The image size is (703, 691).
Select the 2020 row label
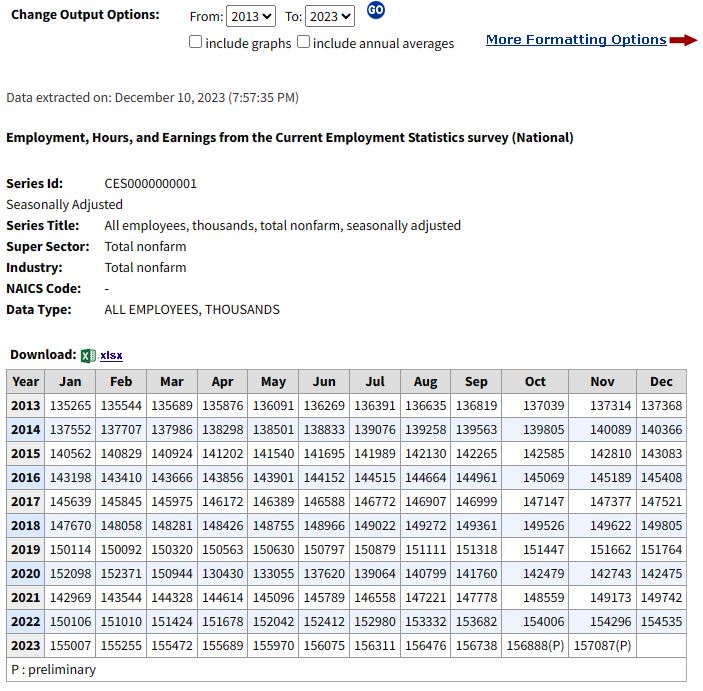(26, 574)
